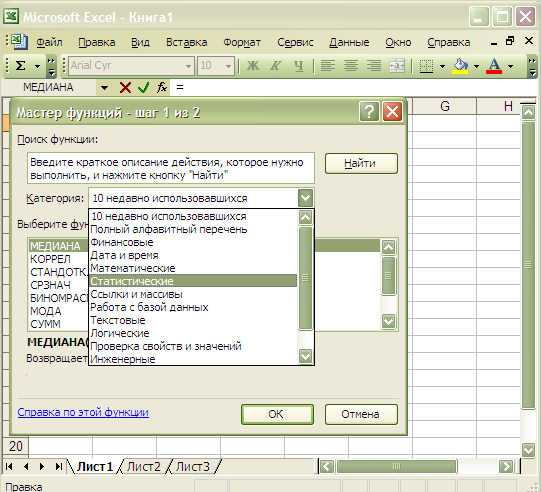This screenshot has height=492, width=541.
Task: Click category list scroll up arrow
Action: pos(305,217)
